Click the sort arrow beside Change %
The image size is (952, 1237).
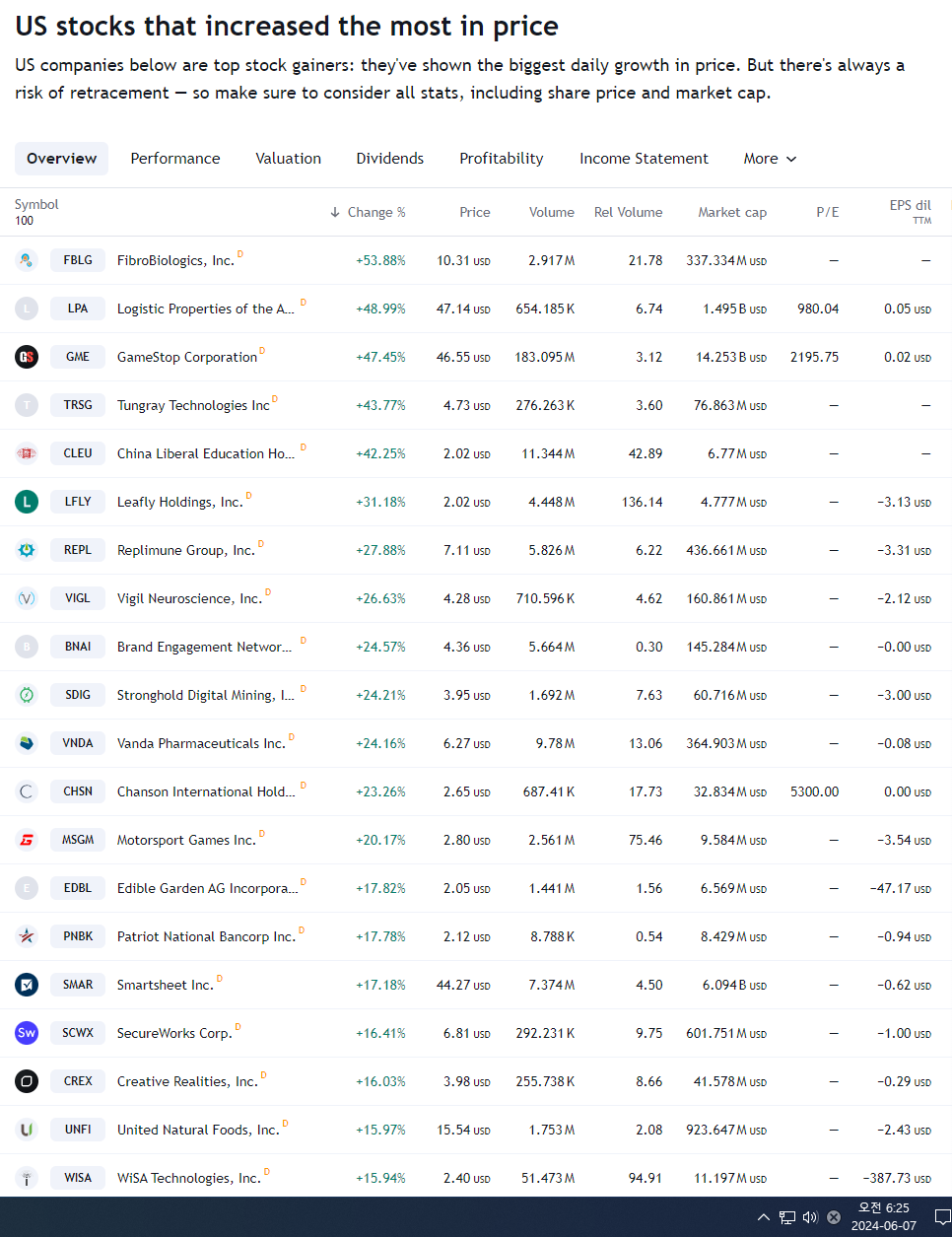(x=335, y=212)
